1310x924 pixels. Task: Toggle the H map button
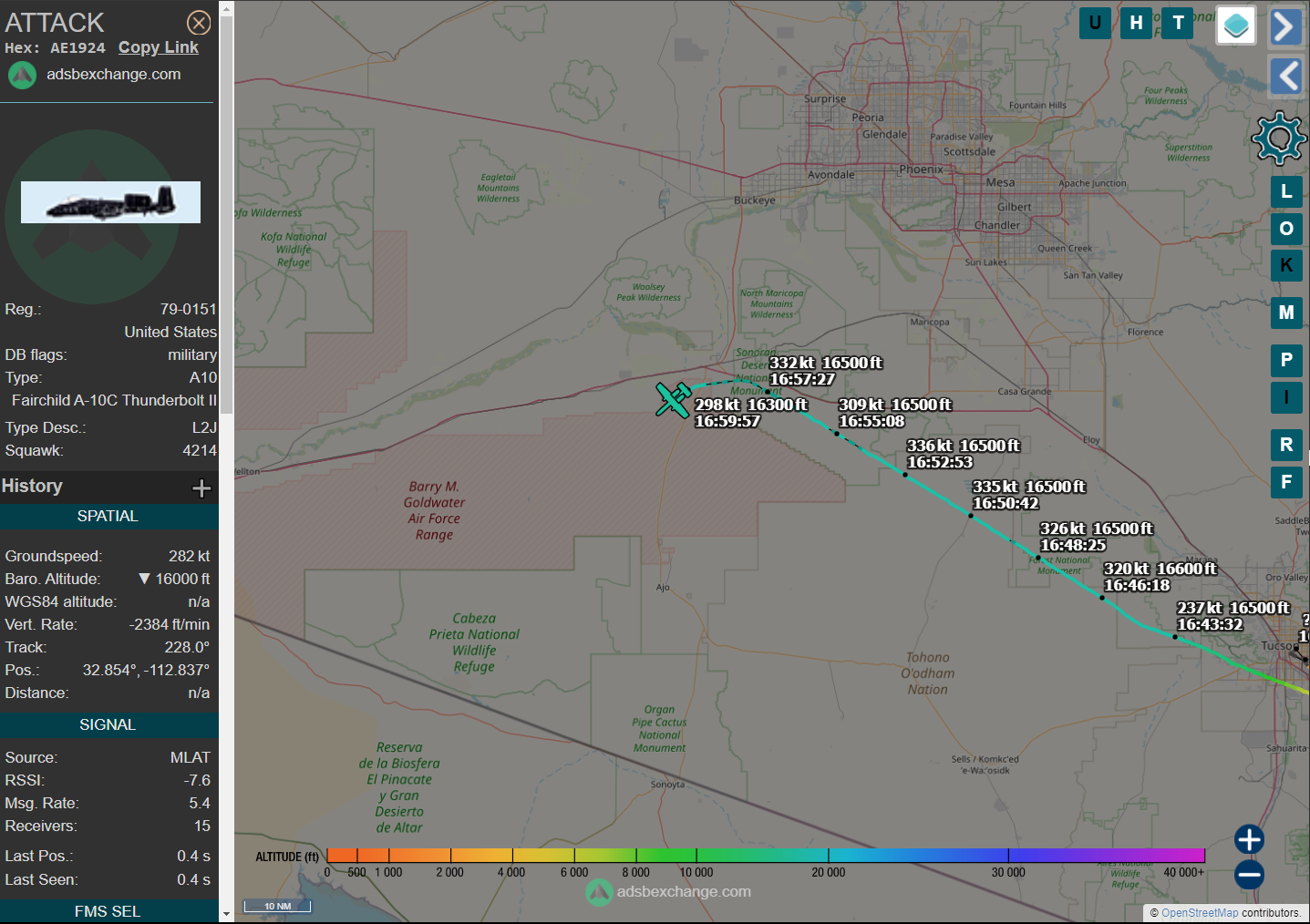1136,23
